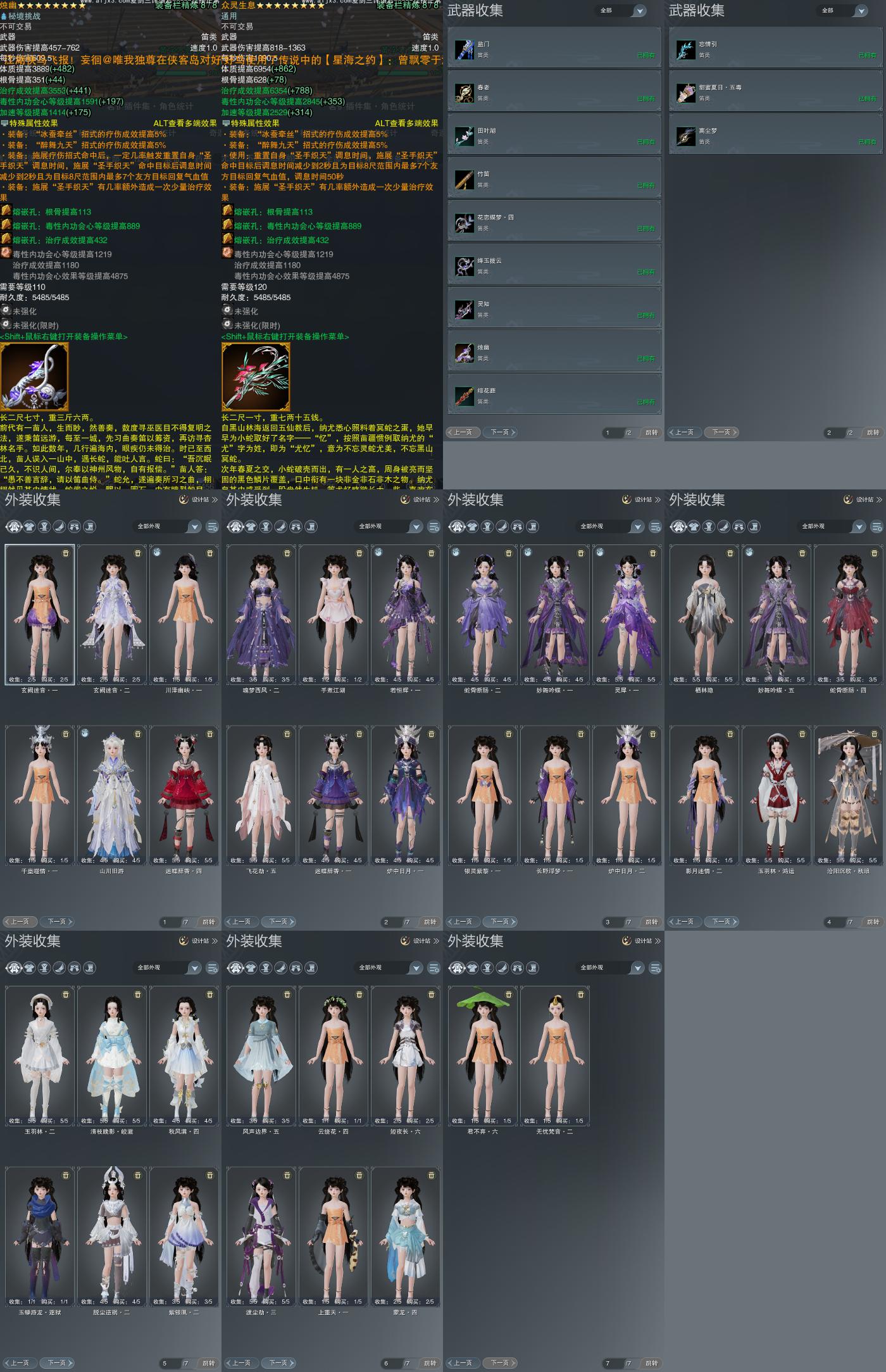Click the 花恋蝶梦·四 weapon icon
Image resolution: width=886 pixels, height=1372 pixels.
465,223
